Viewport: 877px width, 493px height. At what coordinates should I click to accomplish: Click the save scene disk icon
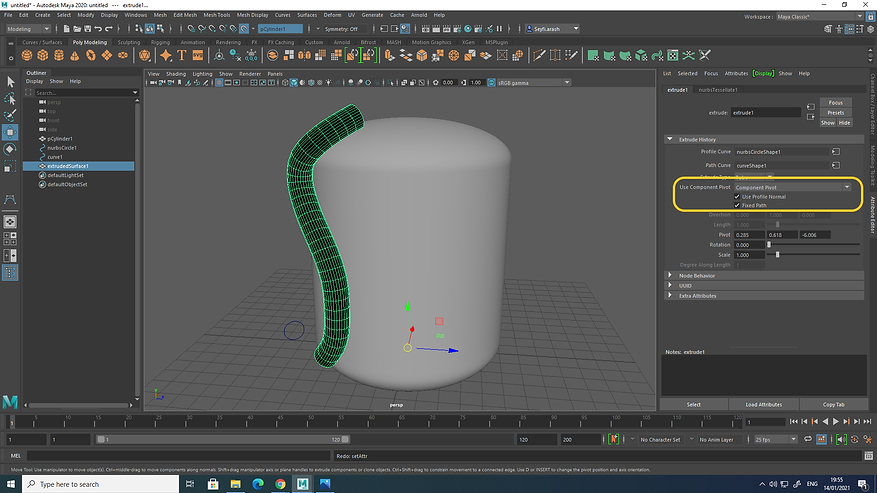coord(88,29)
